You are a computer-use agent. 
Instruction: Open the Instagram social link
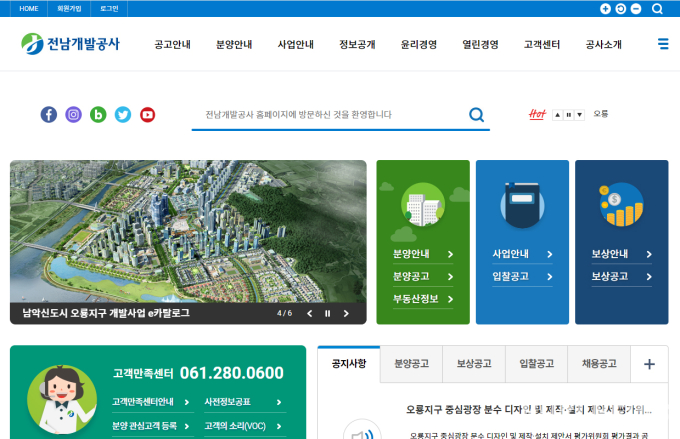[x=73, y=115]
